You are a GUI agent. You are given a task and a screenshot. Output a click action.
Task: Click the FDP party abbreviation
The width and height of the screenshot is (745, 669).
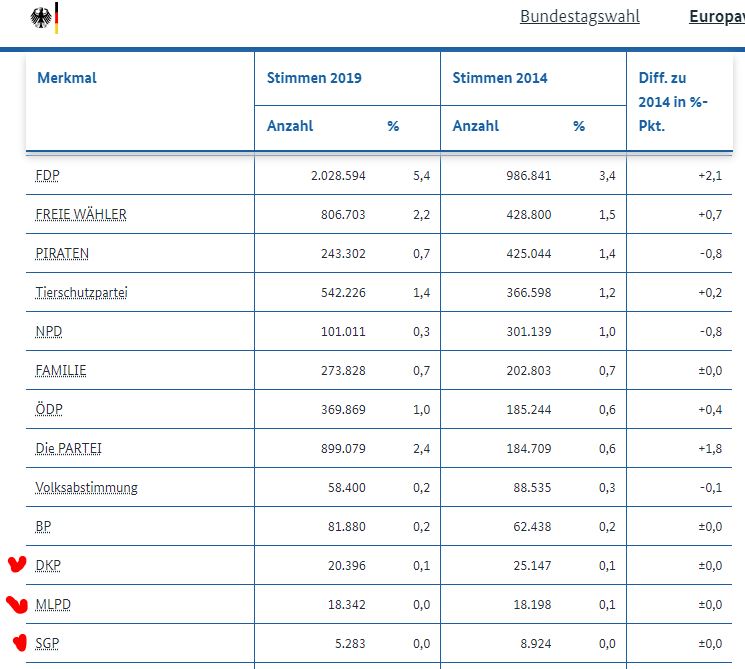point(48,175)
